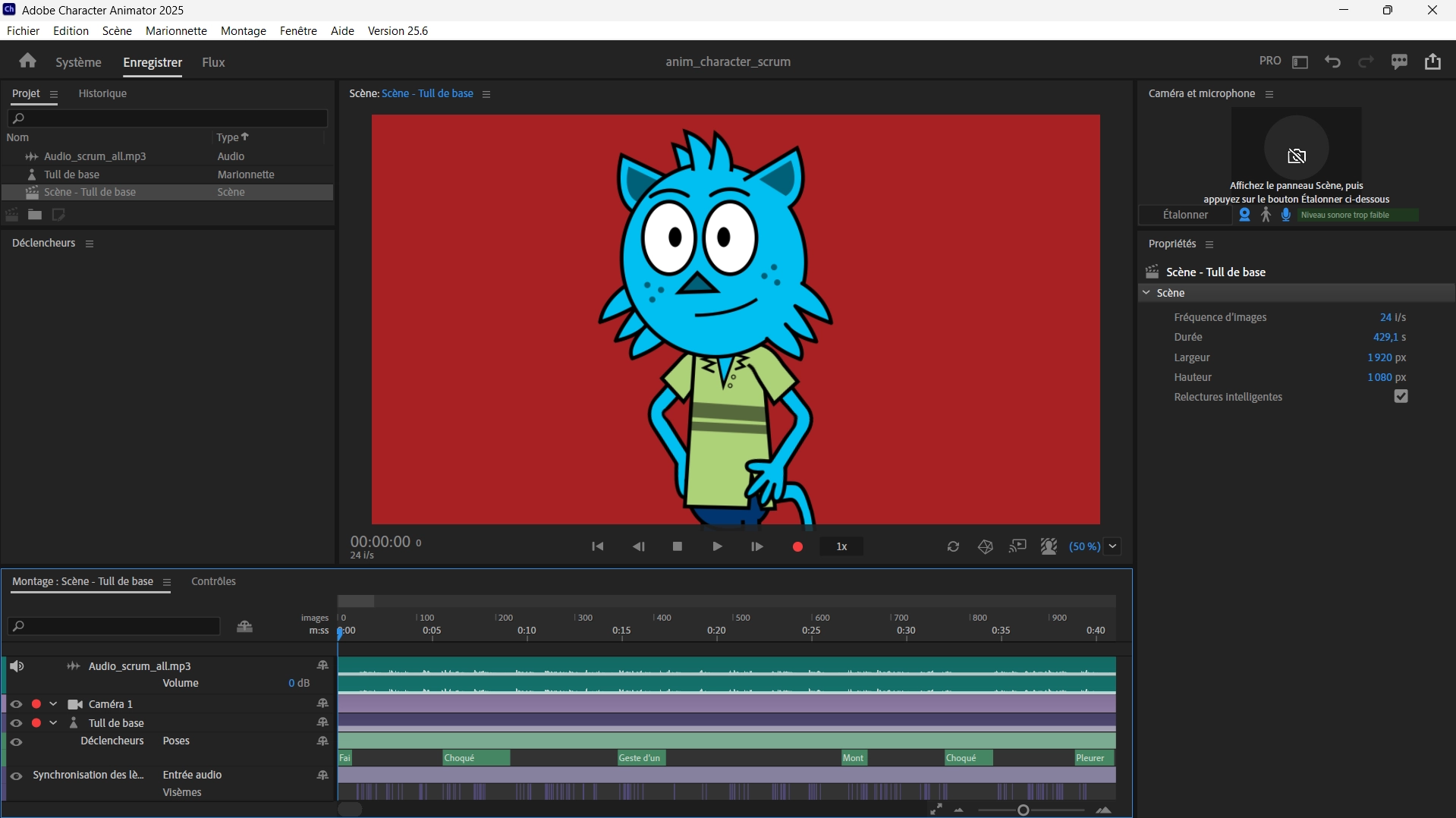
Task: Switch to the Historique tab
Action: point(102,93)
